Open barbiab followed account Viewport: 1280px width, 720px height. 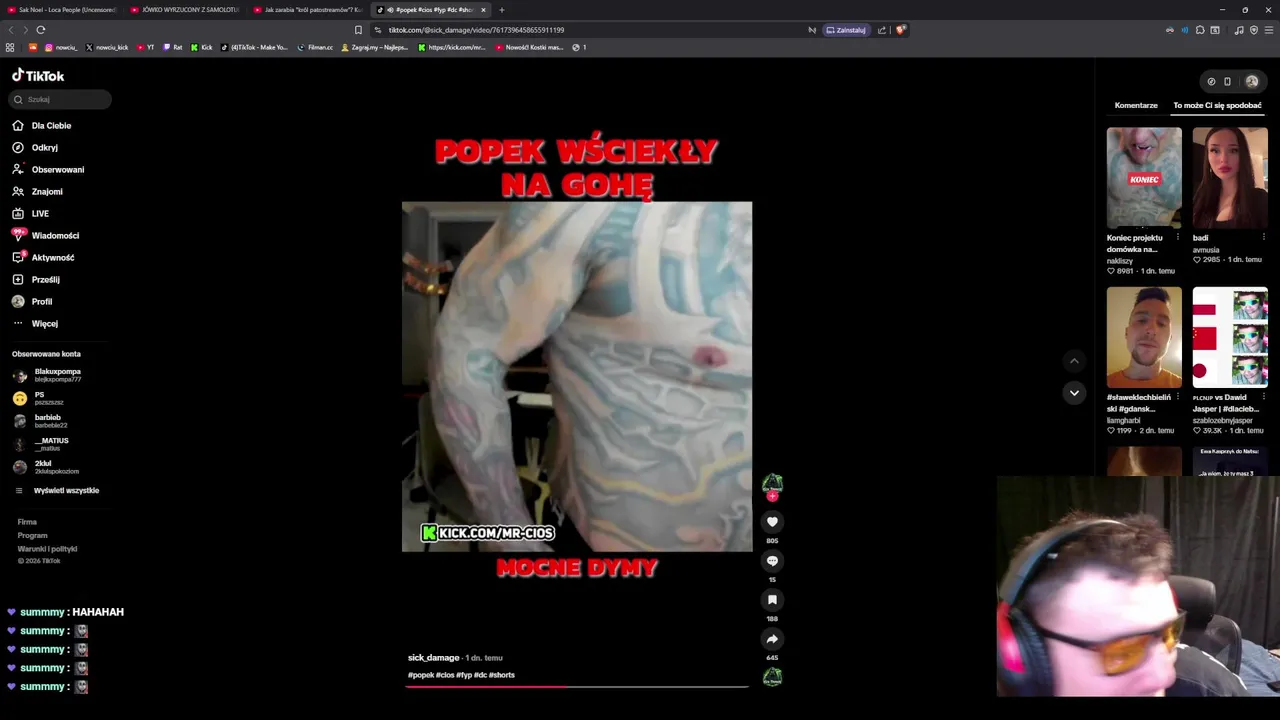38,421
